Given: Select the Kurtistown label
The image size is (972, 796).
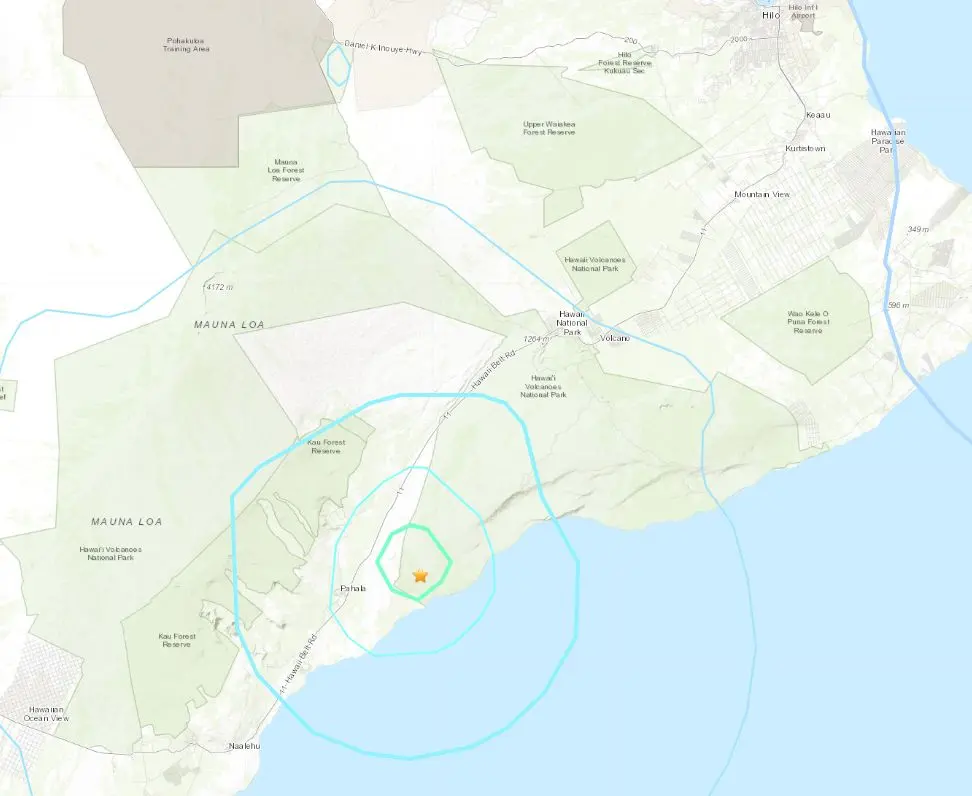Looking at the screenshot, I should click(x=805, y=149).
